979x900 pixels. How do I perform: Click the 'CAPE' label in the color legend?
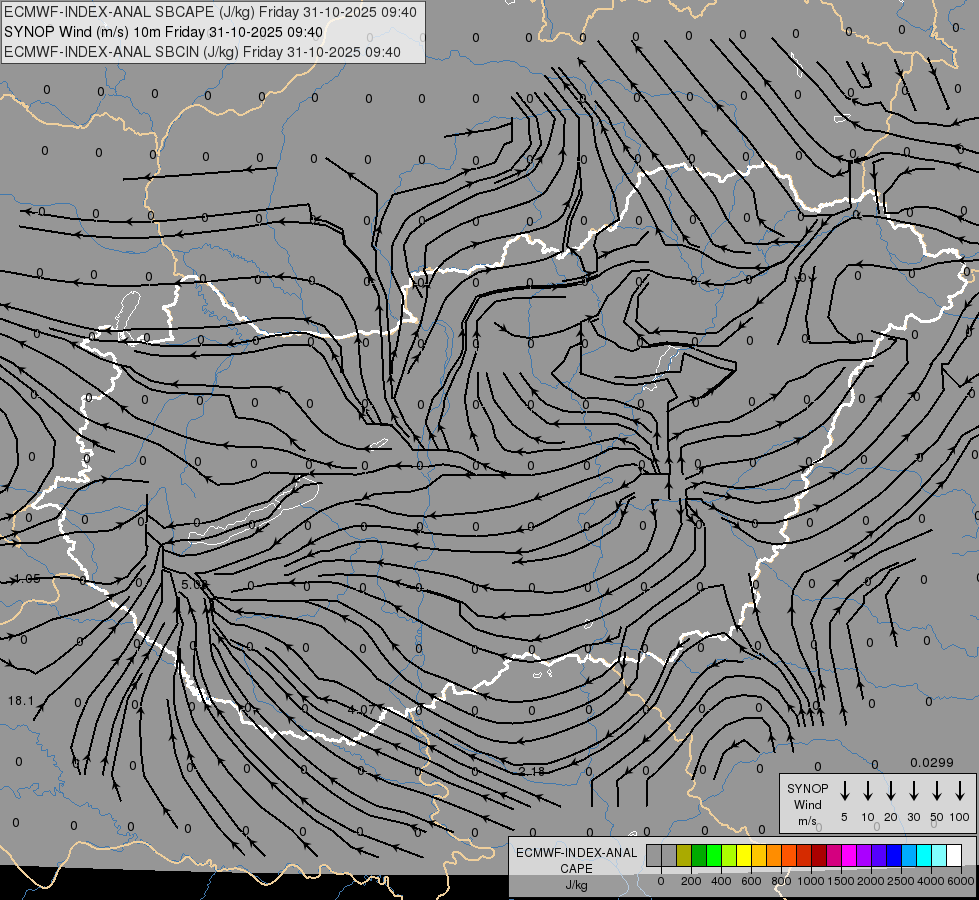click(x=576, y=869)
